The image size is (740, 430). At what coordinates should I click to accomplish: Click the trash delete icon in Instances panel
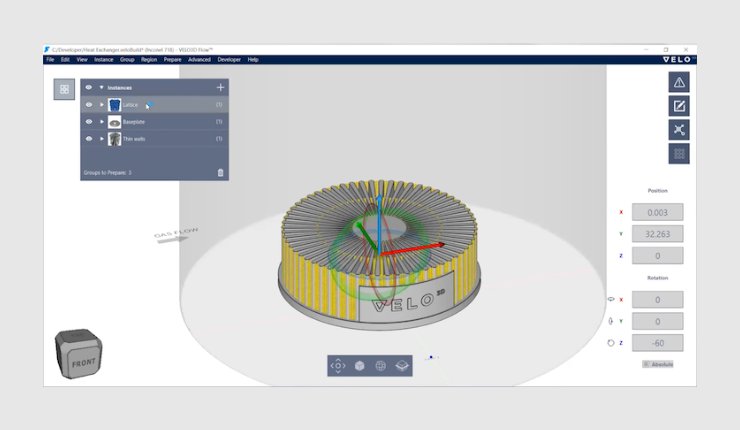click(220, 173)
